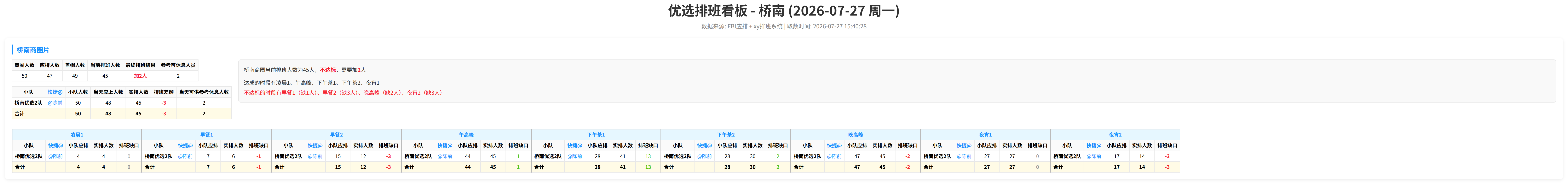Viewport: 1568px width, 185px height.
Task: Click the 夜宵2 time slot header
Action: (1115, 134)
